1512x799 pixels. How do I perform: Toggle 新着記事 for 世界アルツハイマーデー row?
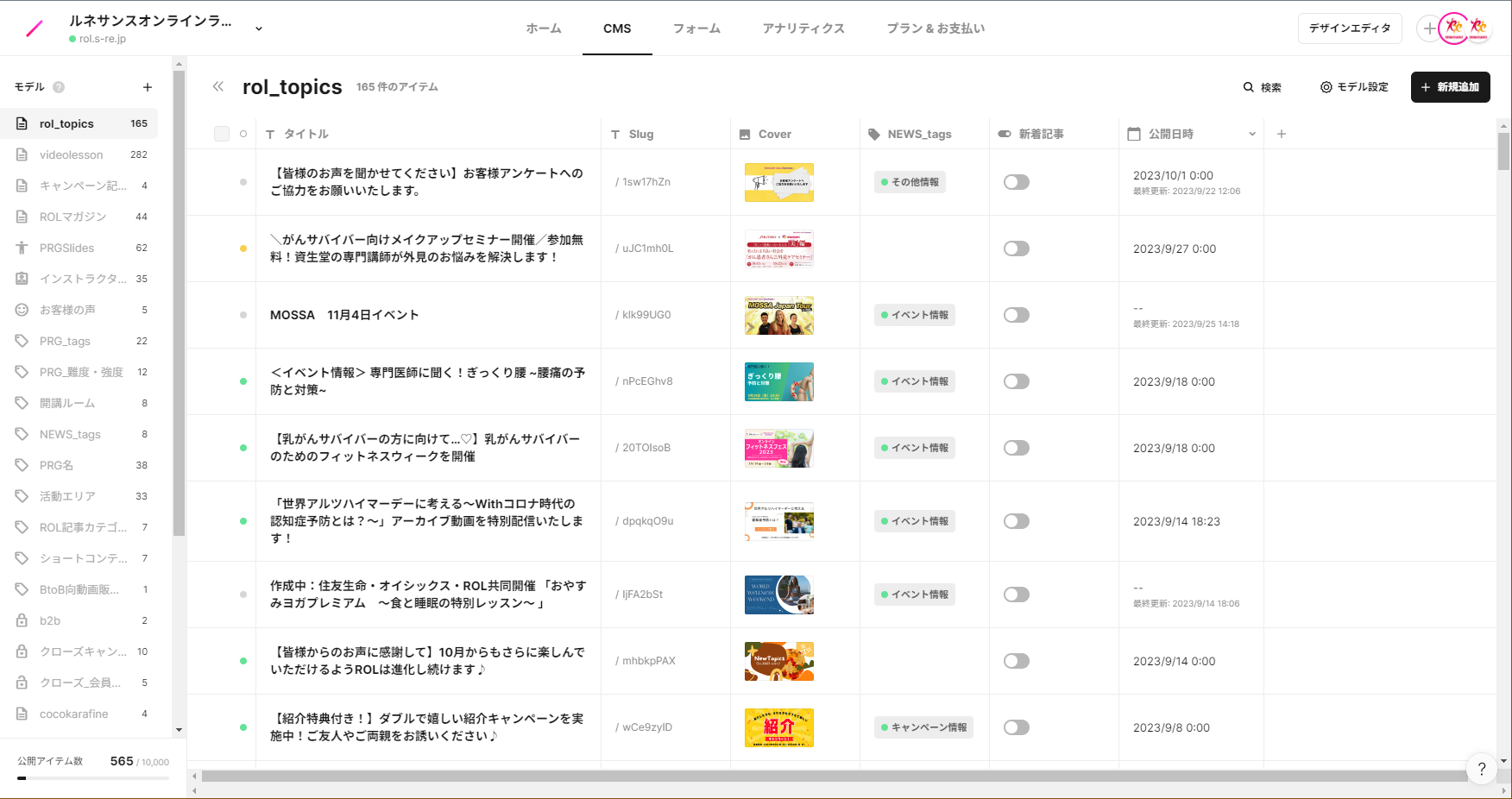pos(1017,521)
